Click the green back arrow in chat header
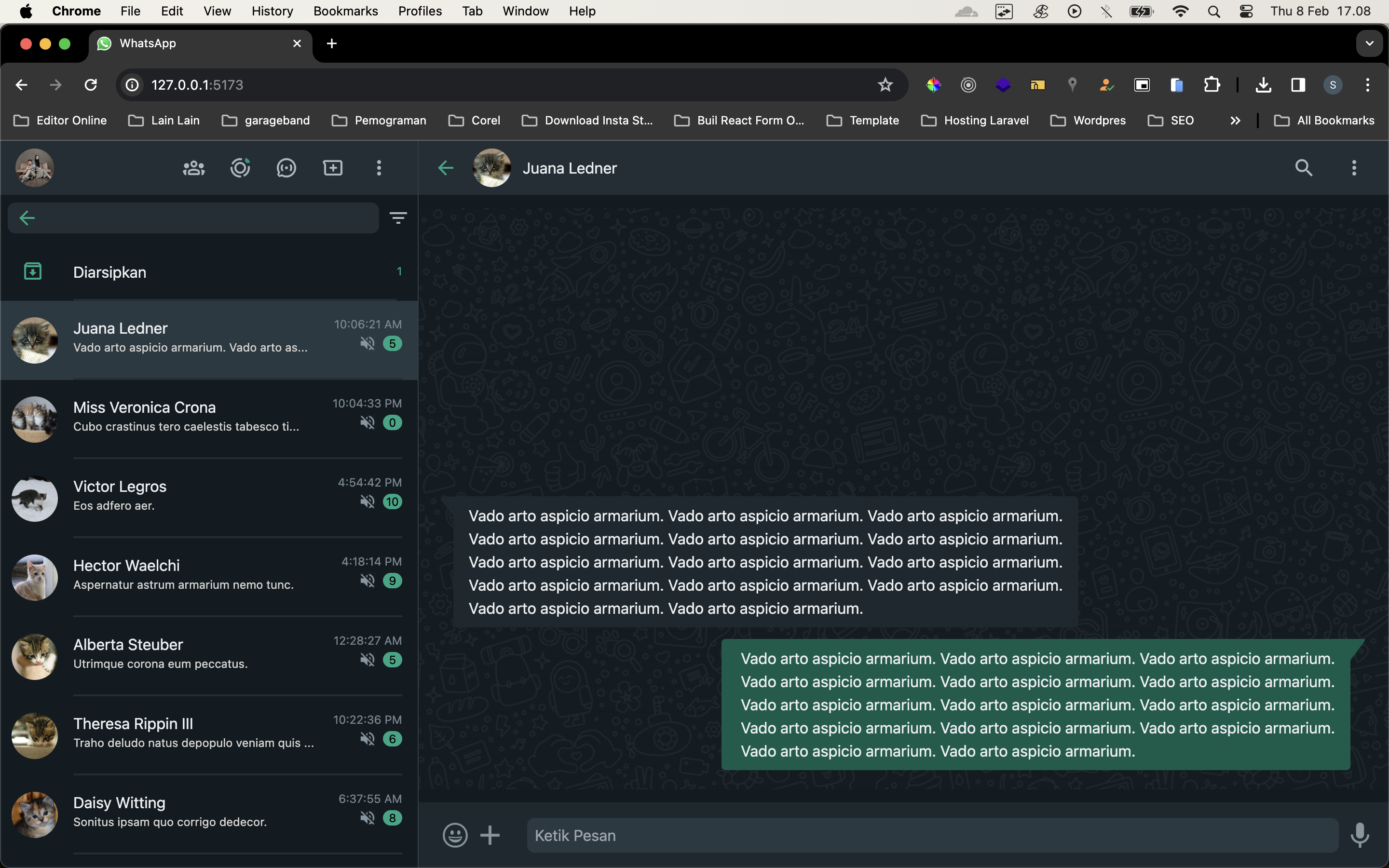1389x868 pixels. [x=446, y=168]
